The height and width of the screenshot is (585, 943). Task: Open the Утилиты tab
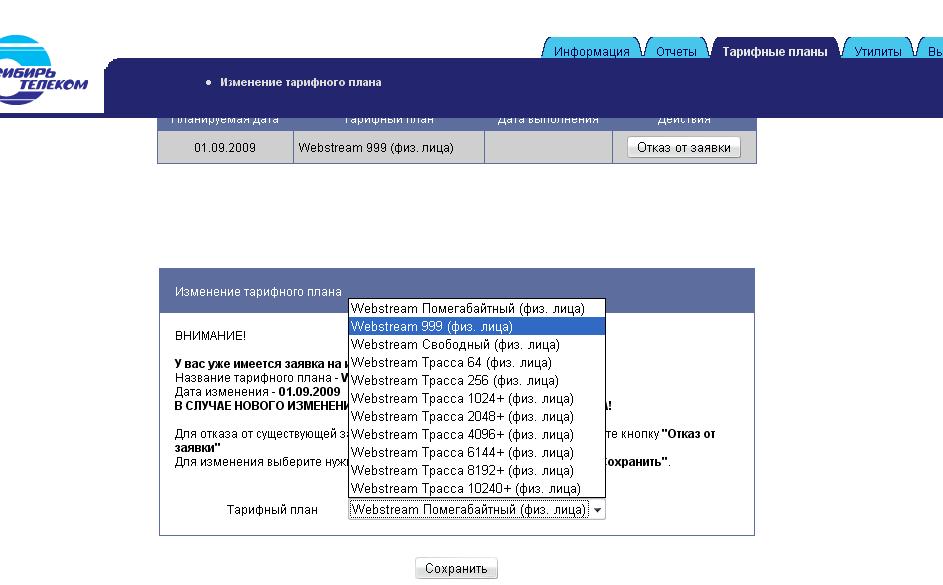click(877, 52)
